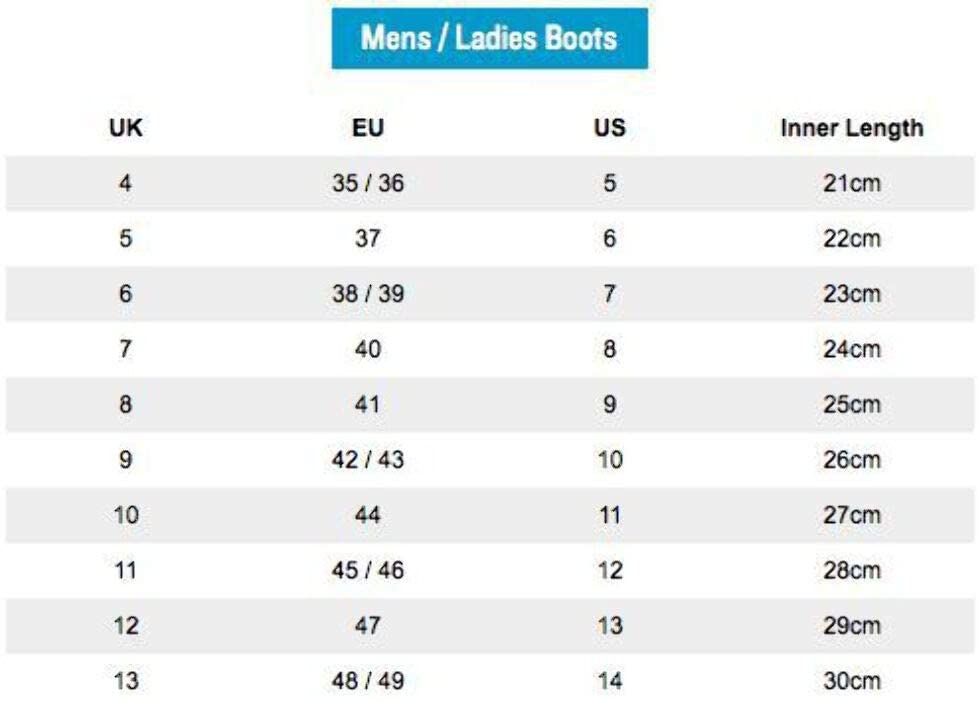Click the 29cm inner length cell
The height and width of the screenshot is (701, 978).
[852, 626]
